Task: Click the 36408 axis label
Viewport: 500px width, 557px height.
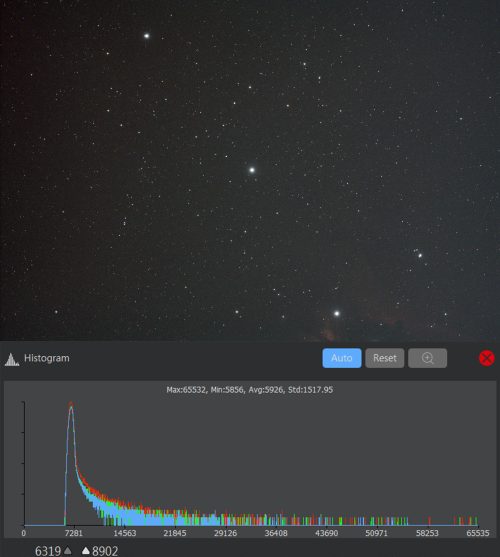Action: (276, 533)
